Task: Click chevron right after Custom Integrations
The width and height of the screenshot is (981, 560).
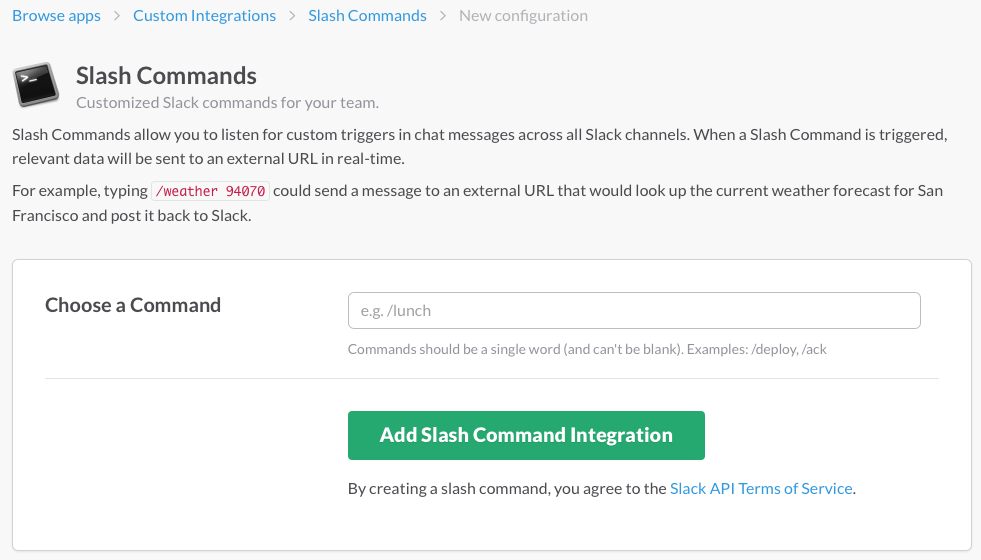Action: pos(292,16)
